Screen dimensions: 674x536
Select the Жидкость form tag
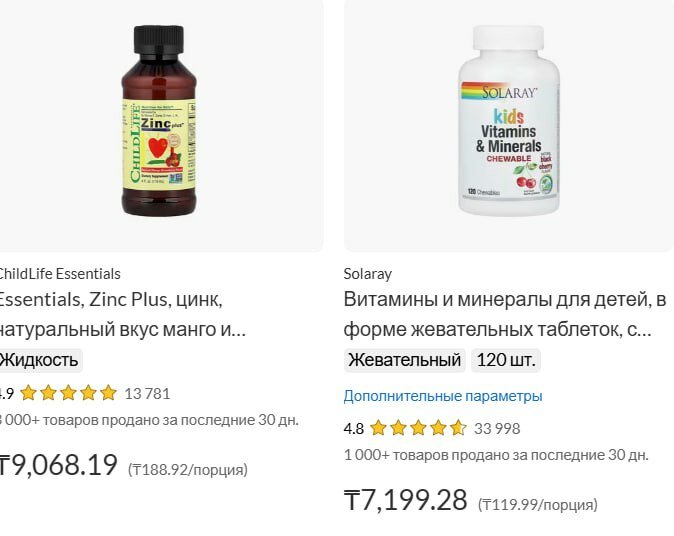point(40,360)
